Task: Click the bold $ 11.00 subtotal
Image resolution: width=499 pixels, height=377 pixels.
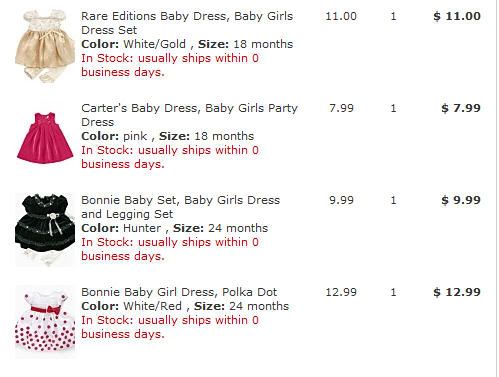Action: (x=457, y=16)
